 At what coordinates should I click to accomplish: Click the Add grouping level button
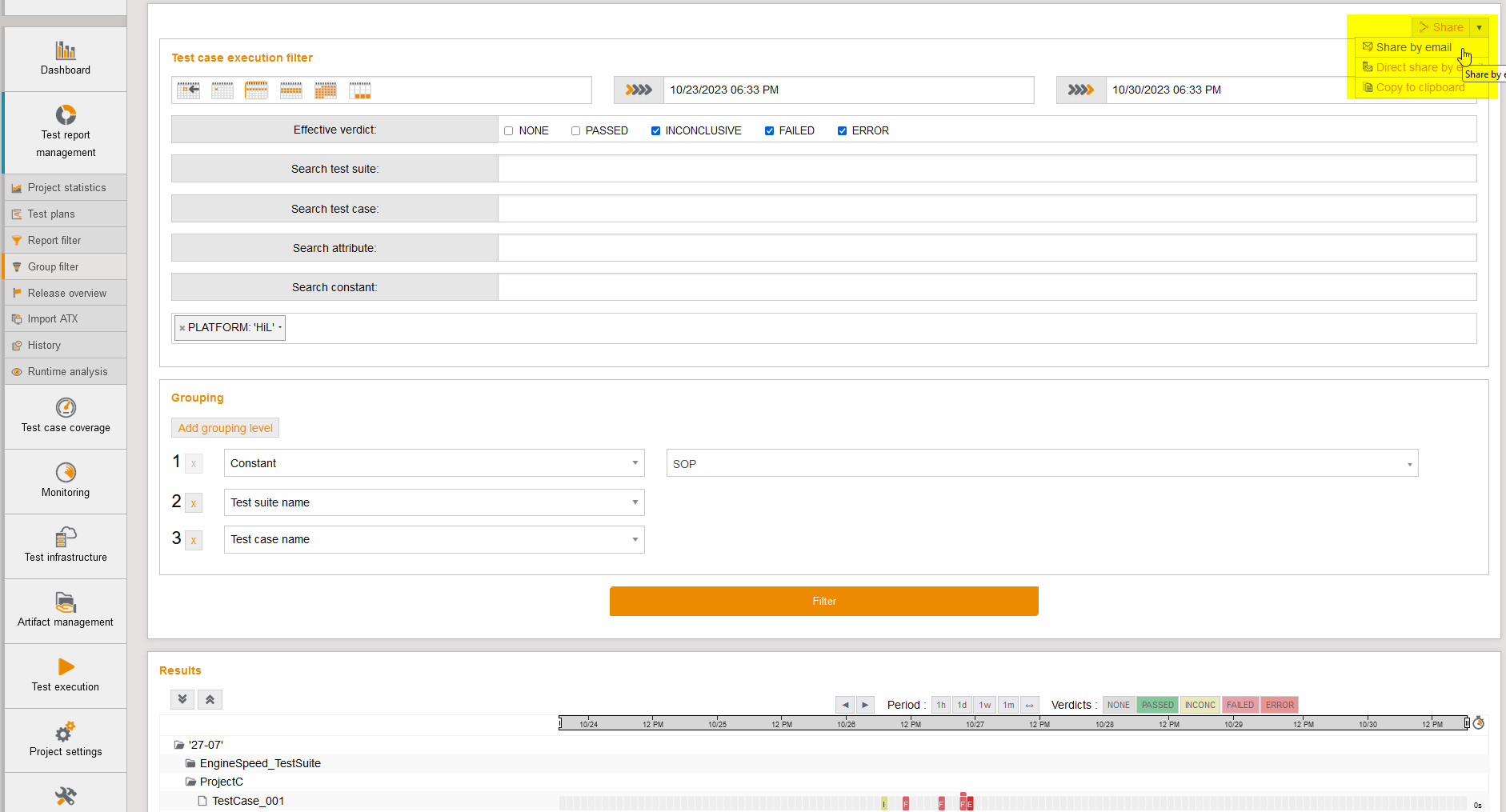(224, 427)
